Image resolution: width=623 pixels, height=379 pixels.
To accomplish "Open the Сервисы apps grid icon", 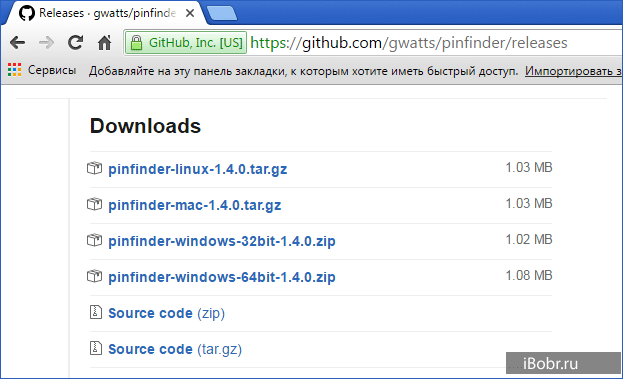I will point(15,70).
